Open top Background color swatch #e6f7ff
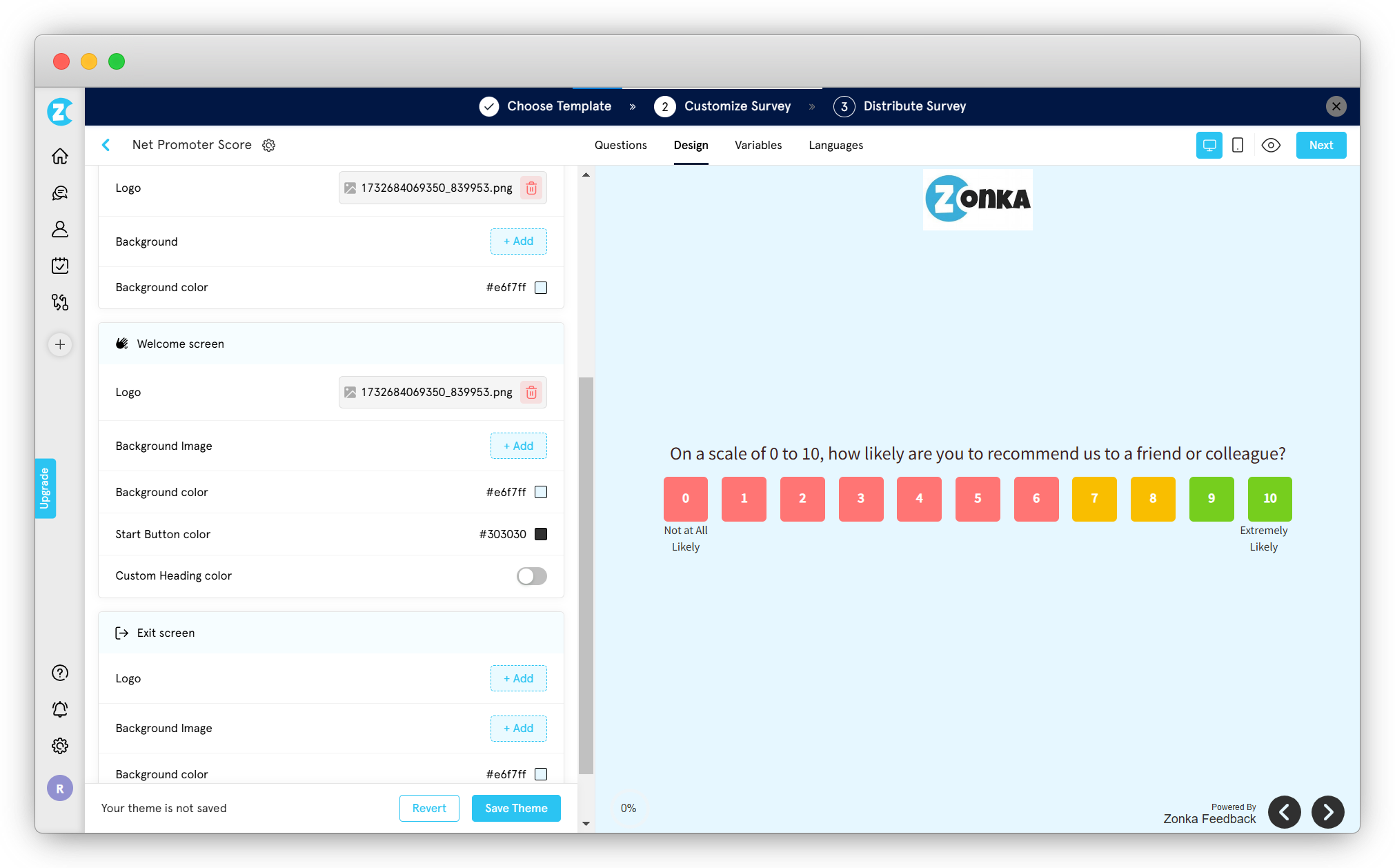The width and height of the screenshot is (1395, 868). click(x=541, y=288)
